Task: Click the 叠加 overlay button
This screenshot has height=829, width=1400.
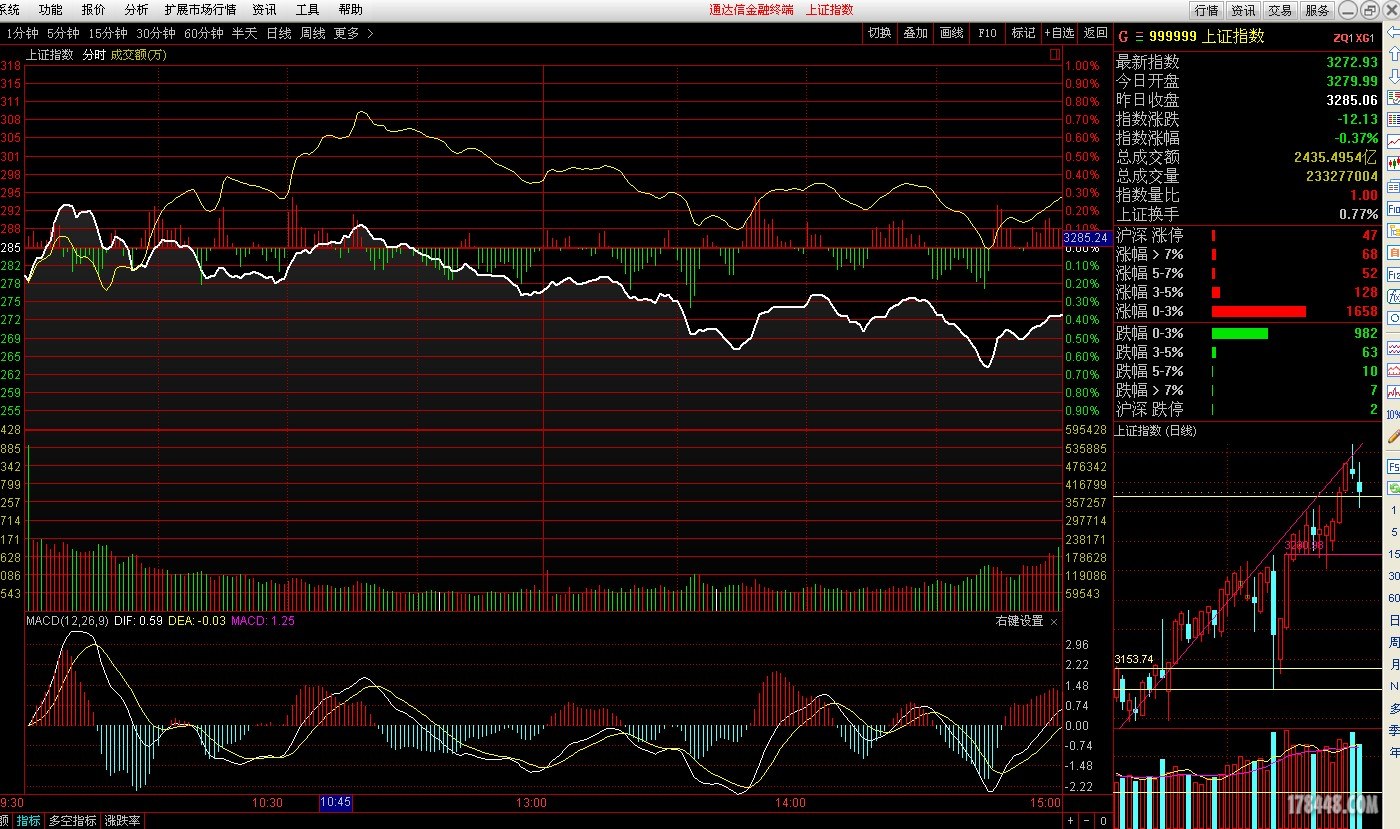Action: tap(915, 33)
